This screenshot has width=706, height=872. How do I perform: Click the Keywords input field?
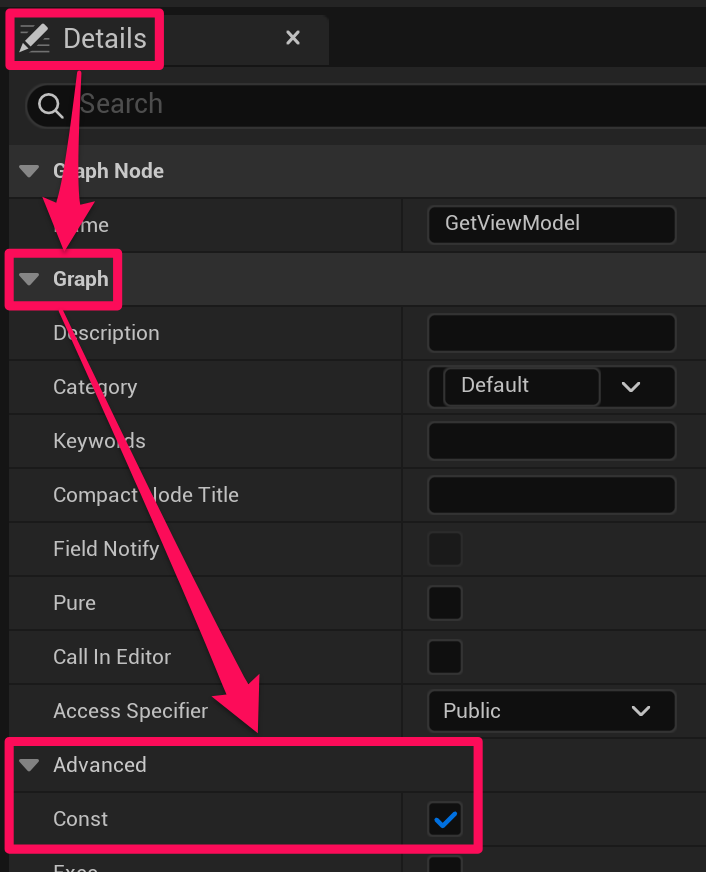coord(551,441)
